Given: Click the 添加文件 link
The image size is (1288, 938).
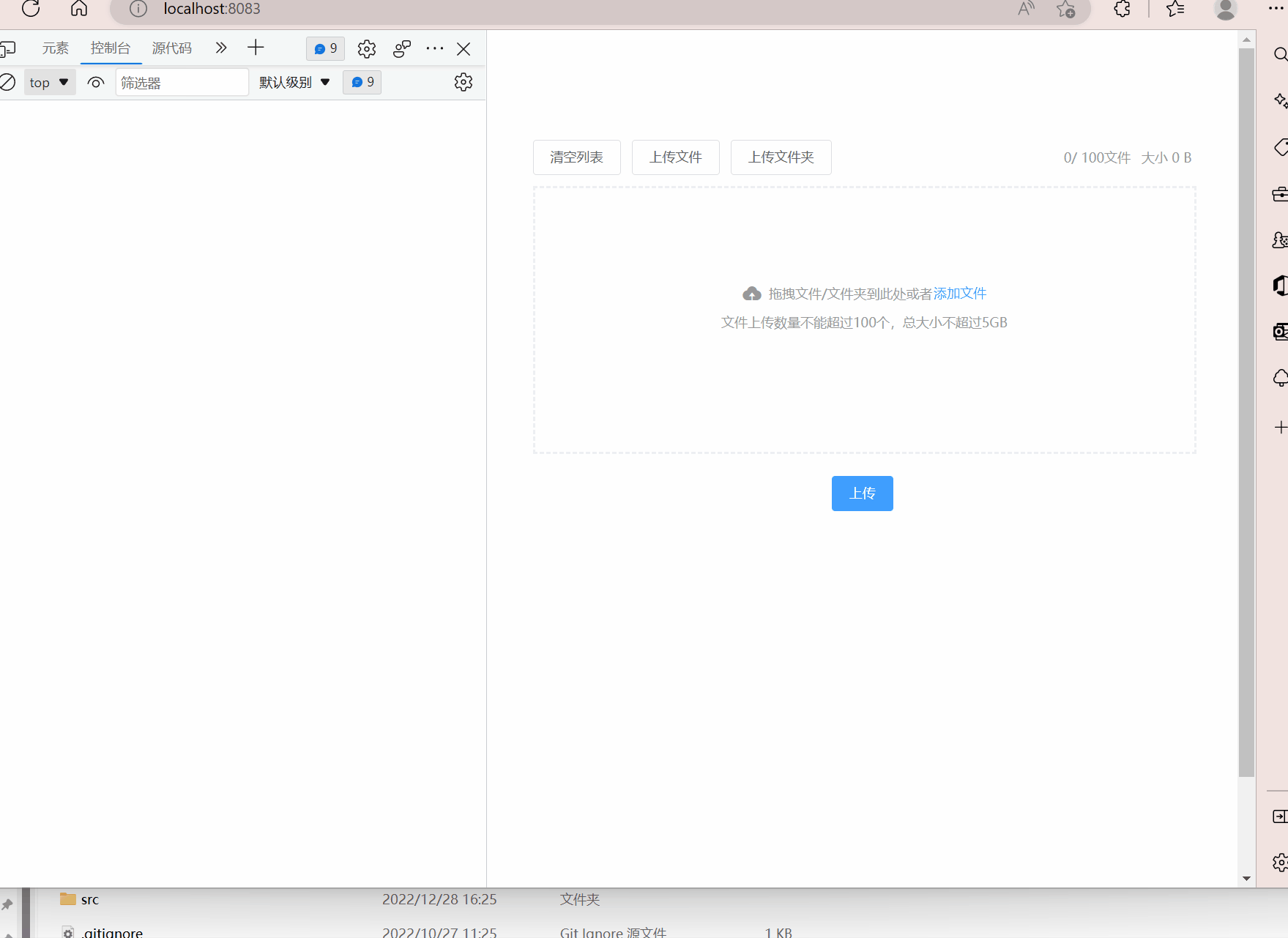Looking at the screenshot, I should click(960, 294).
